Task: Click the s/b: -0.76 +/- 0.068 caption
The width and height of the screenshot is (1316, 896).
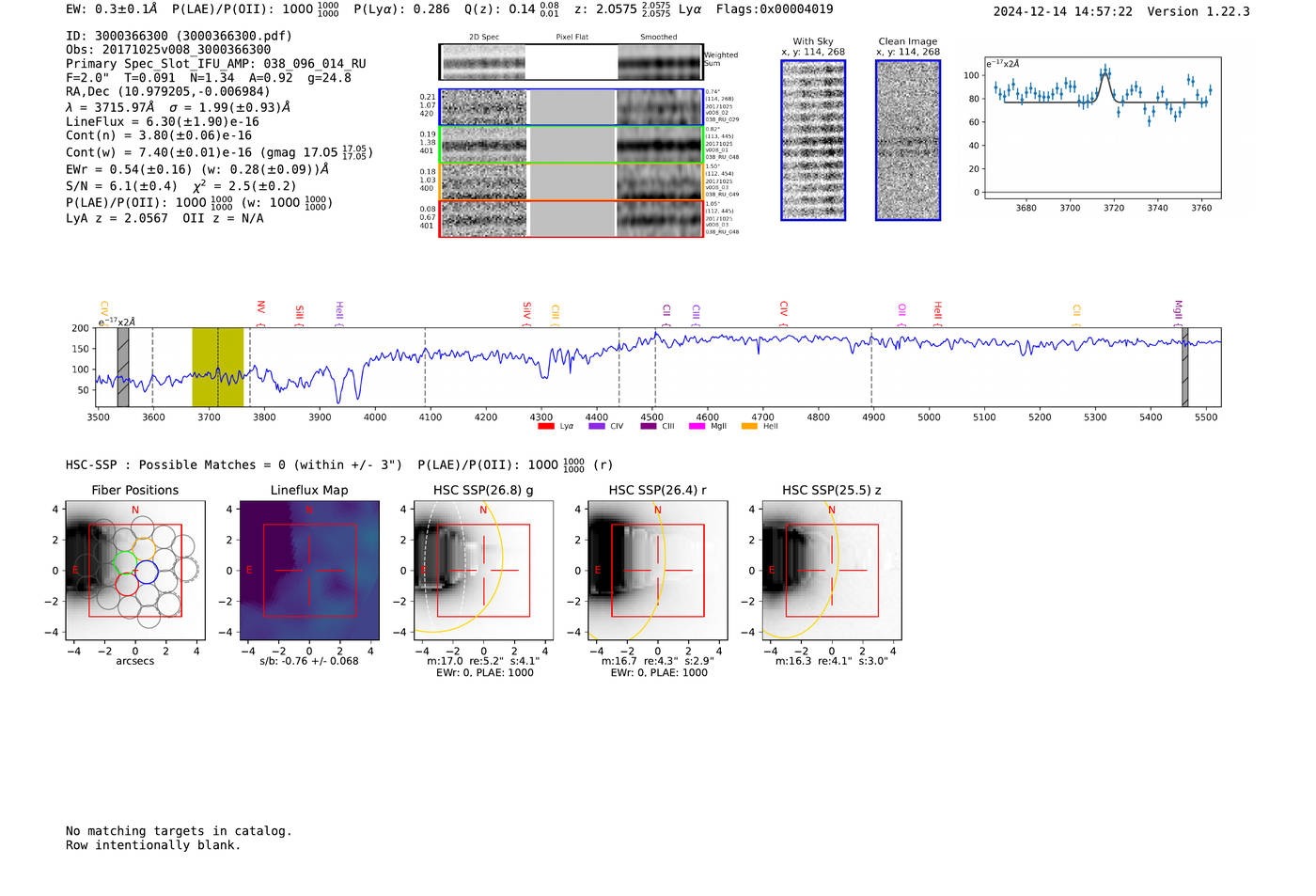Action: pos(309,661)
